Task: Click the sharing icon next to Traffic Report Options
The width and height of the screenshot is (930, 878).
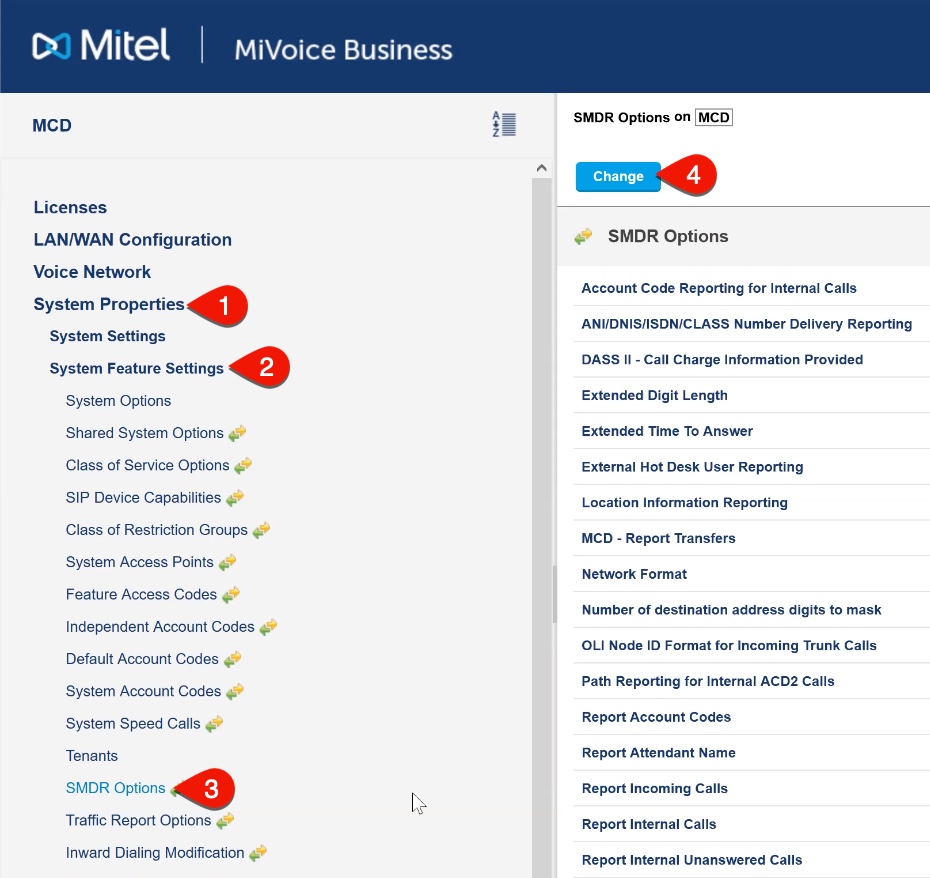Action: [x=226, y=820]
